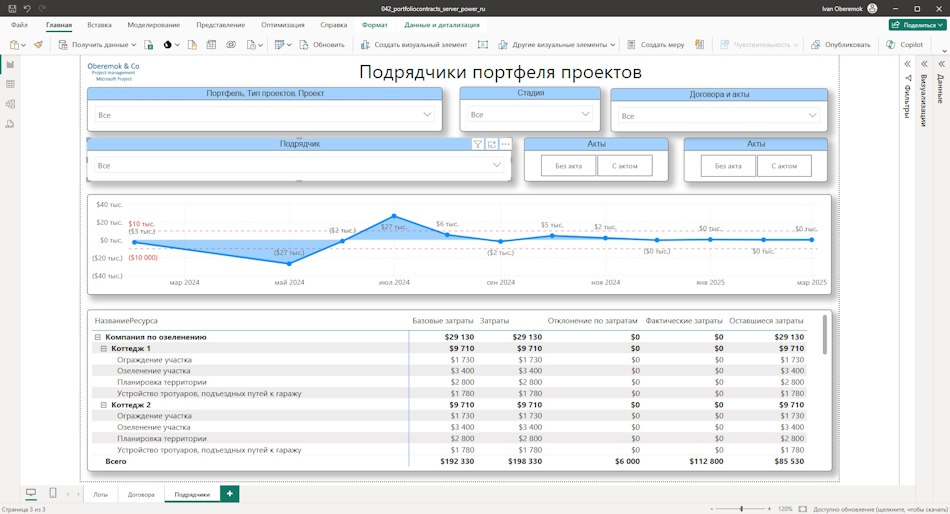
Task: Open the Оптимизация ribbon tab
Action: coord(283,25)
